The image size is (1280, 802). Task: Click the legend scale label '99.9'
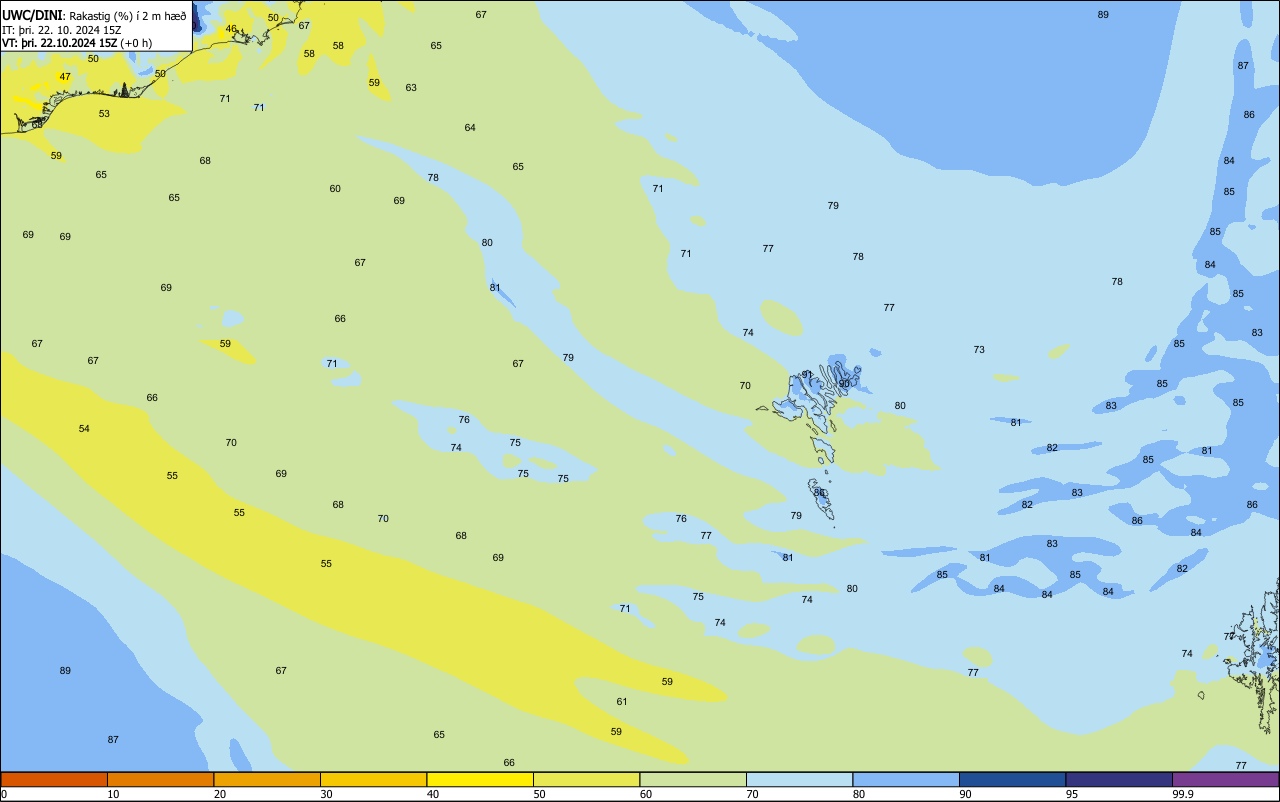click(1183, 794)
